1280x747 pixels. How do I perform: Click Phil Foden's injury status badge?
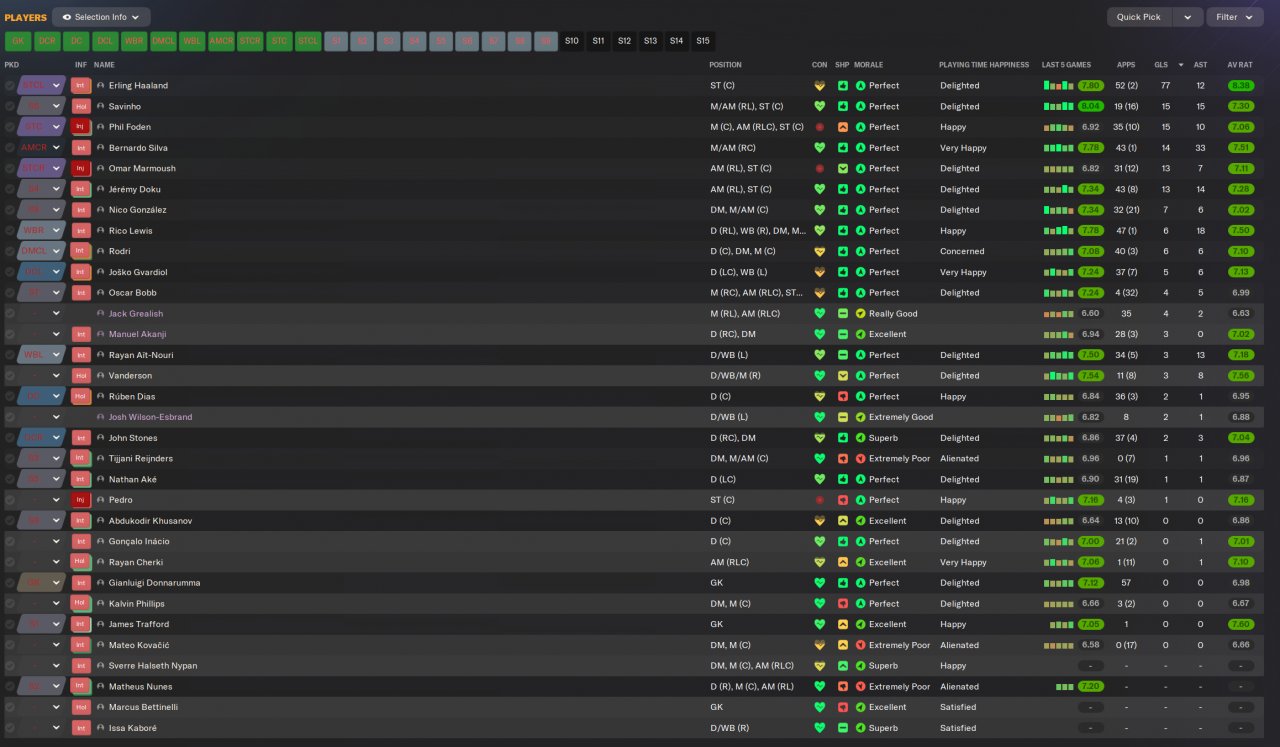81,127
